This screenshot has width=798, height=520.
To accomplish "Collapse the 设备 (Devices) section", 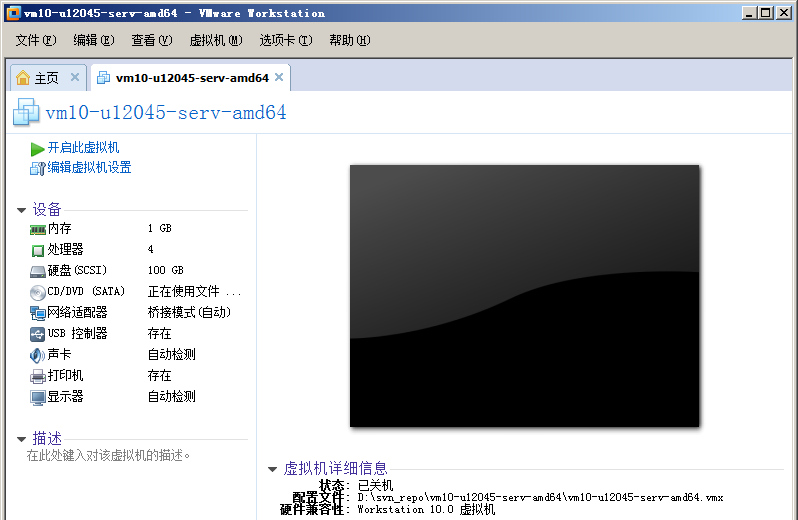I will tap(21, 210).
